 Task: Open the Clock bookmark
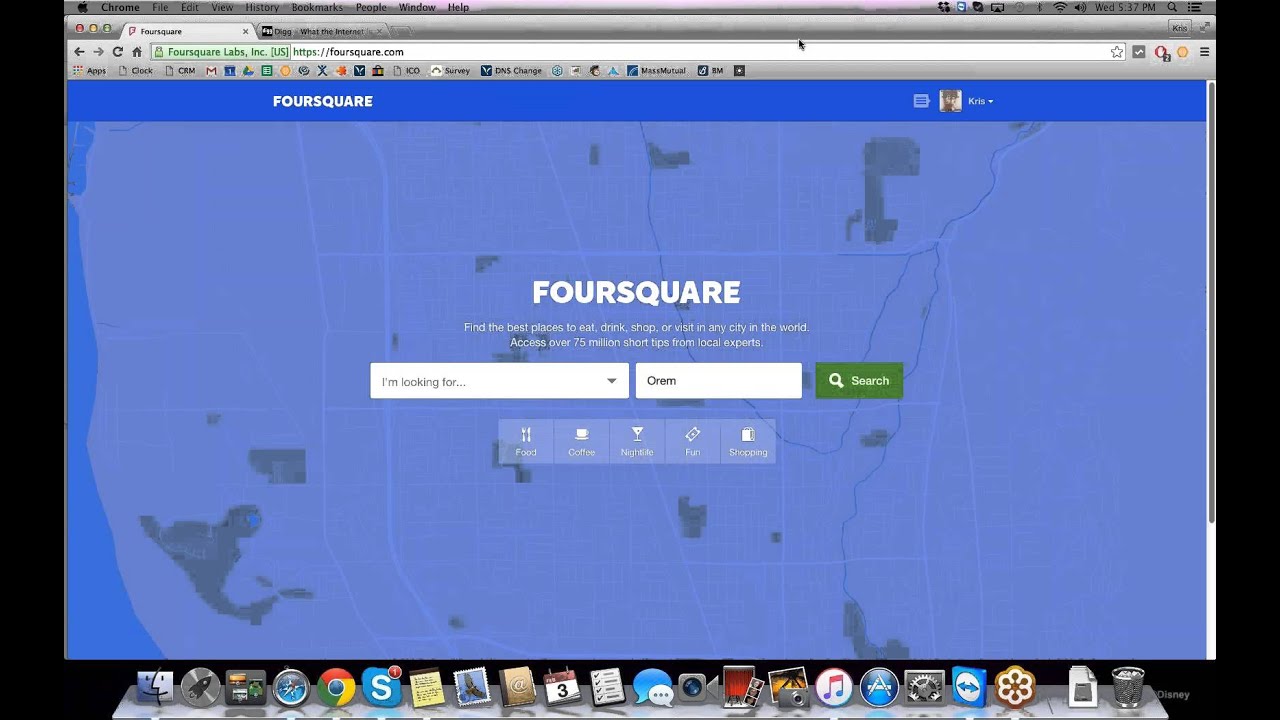135,71
